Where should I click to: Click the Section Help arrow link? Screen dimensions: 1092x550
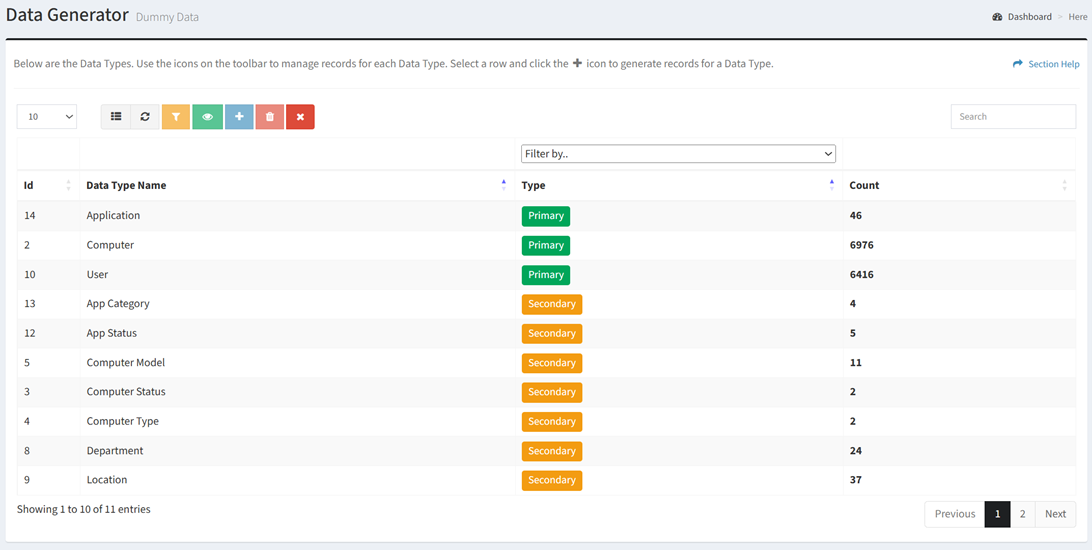click(1017, 64)
